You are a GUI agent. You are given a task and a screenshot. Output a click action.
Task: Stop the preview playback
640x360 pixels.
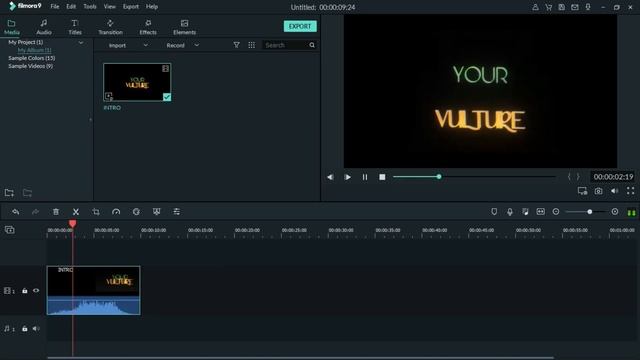tap(382, 177)
